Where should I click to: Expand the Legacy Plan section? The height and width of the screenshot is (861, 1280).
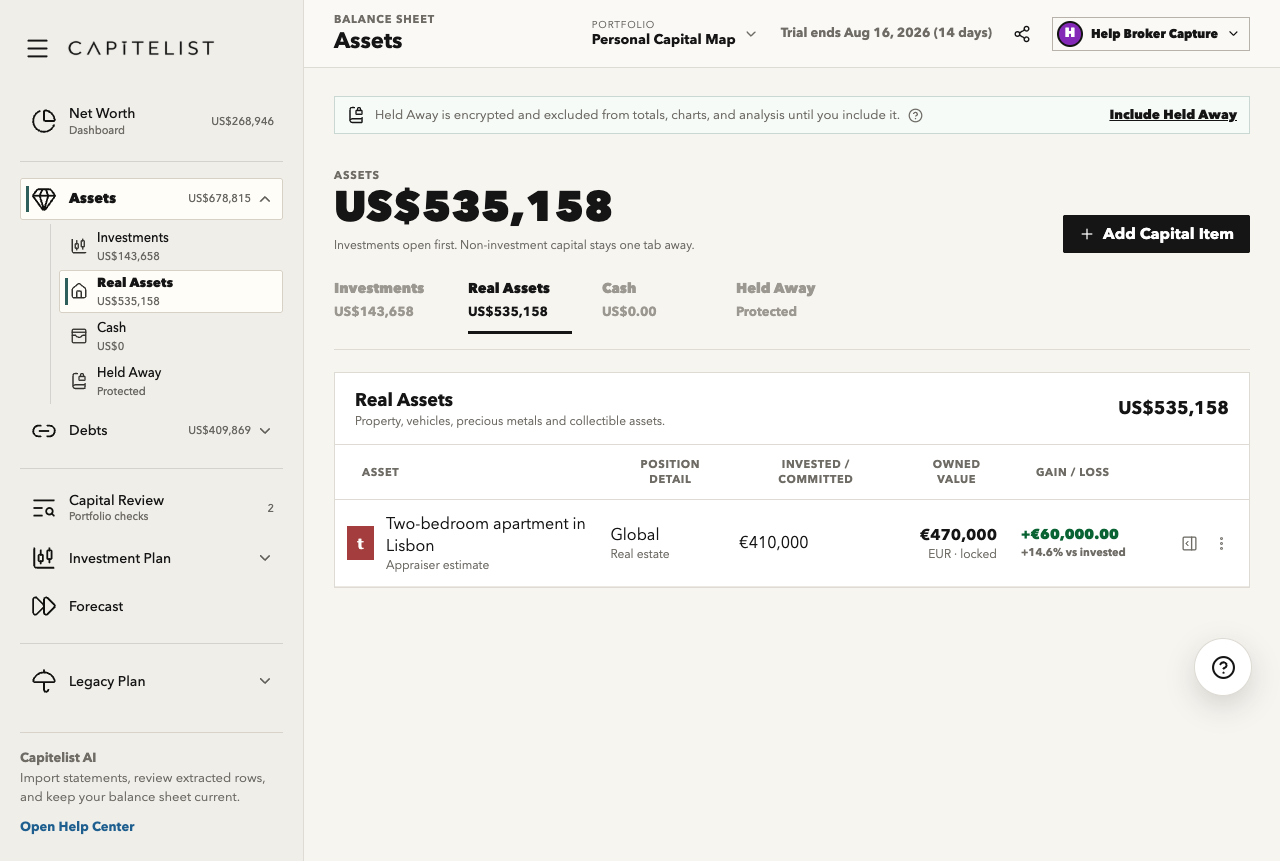(x=265, y=681)
